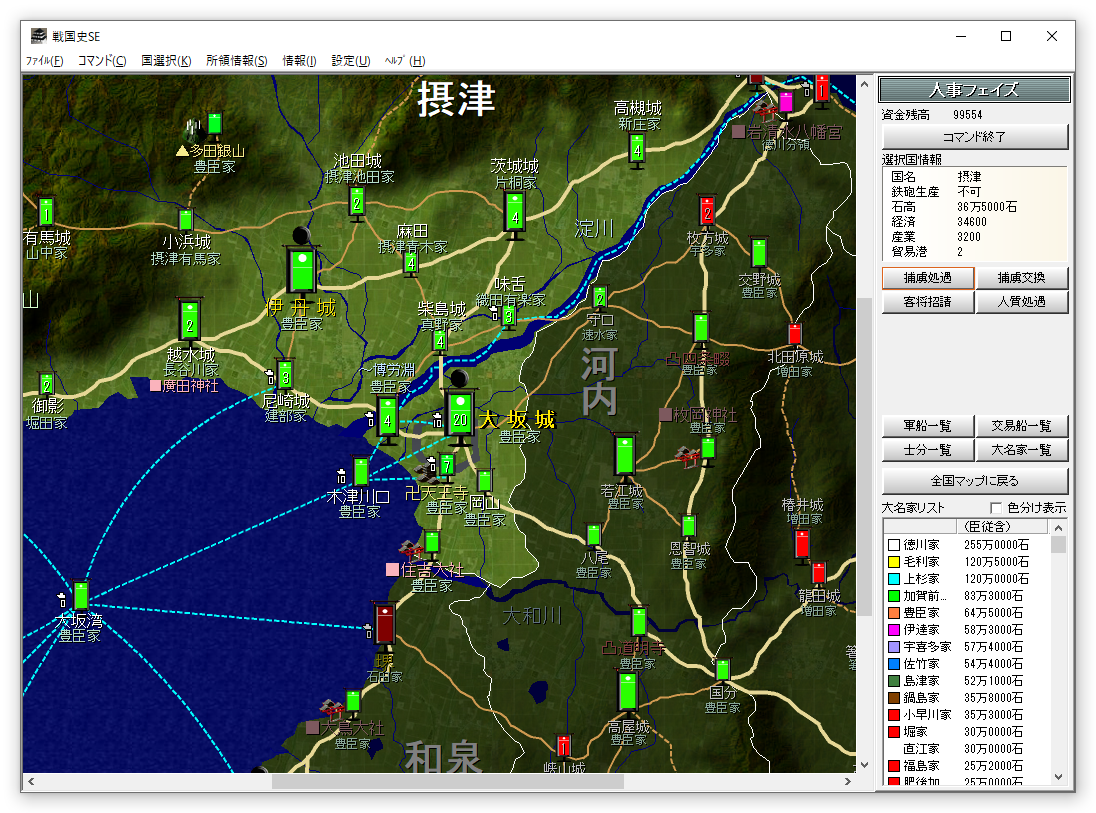Select the dark red Sakai castle banner
Image resolution: width=1096 pixels, height=813 pixels.
click(384, 624)
